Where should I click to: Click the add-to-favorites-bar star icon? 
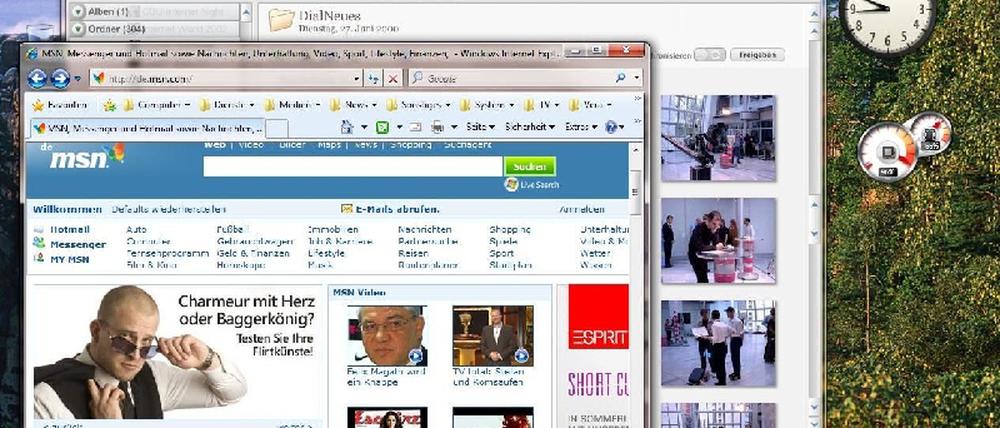point(110,105)
